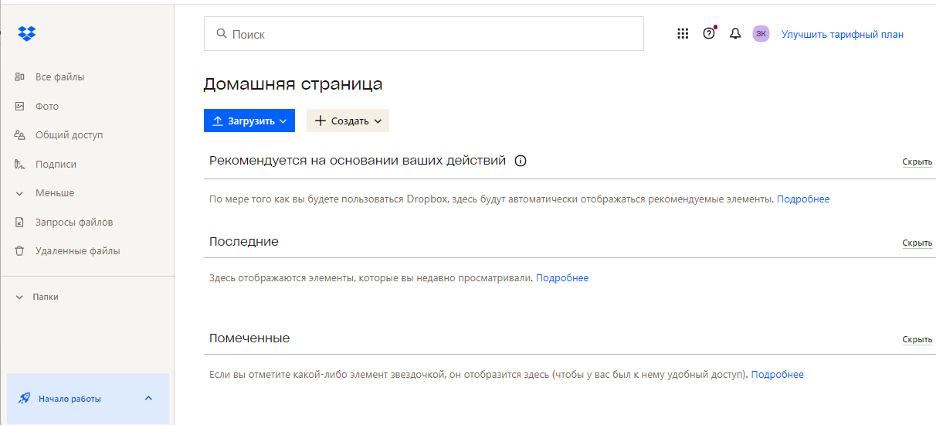Screen dimensions: 936x426
Task: Click the rocket icon in Начало работы
Action: pos(24,399)
